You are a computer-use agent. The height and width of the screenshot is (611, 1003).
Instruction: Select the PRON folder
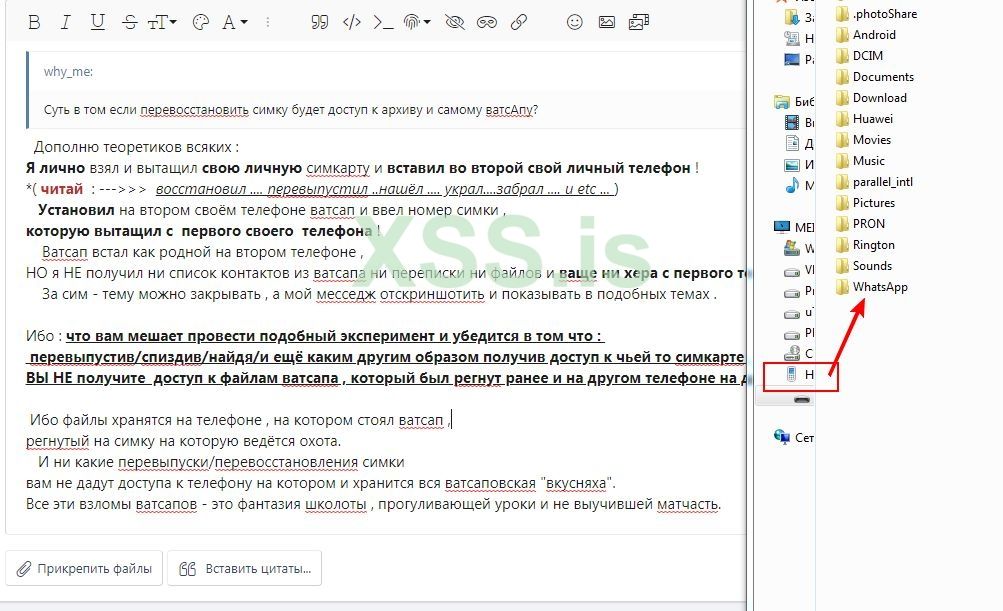[860, 224]
